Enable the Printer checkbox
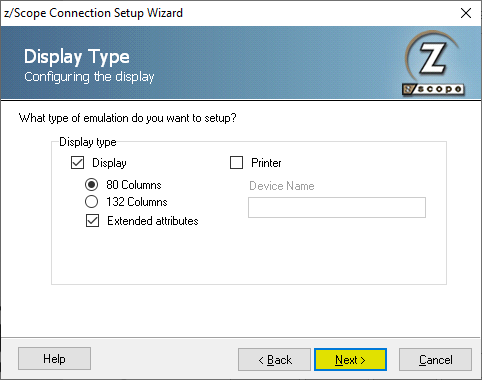482x380 pixels. pos(236,163)
